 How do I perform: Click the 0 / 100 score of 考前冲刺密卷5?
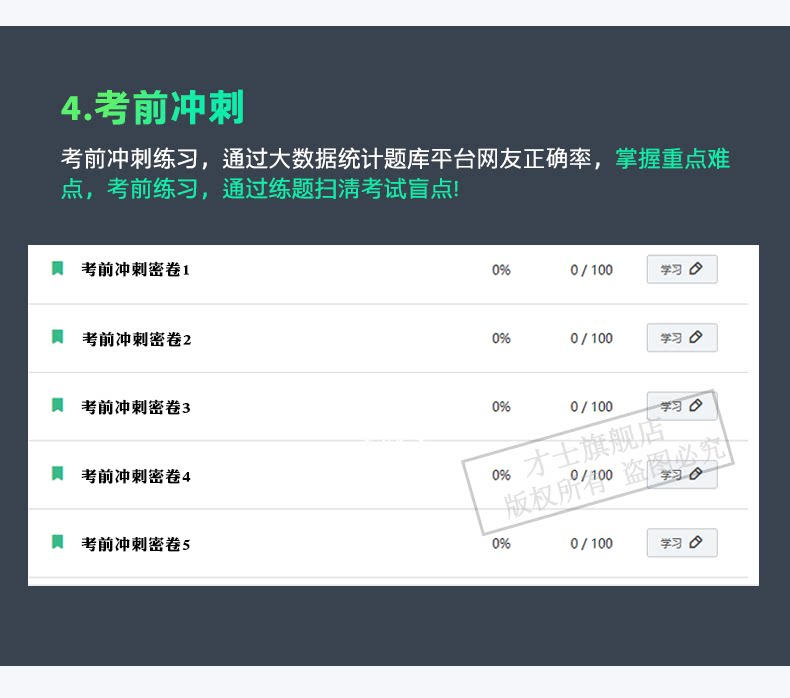click(x=591, y=544)
